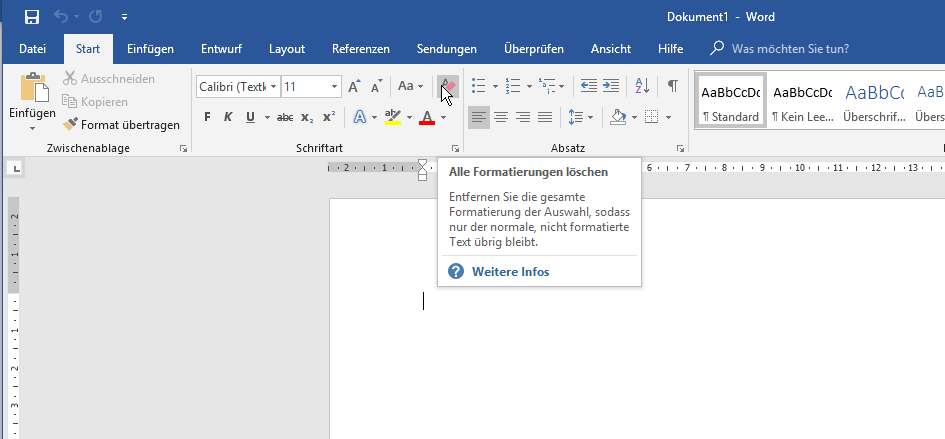This screenshot has height=439, width=945.
Task: Click the 'Was möchten Sie tun?' search box
Action: tap(790, 49)
